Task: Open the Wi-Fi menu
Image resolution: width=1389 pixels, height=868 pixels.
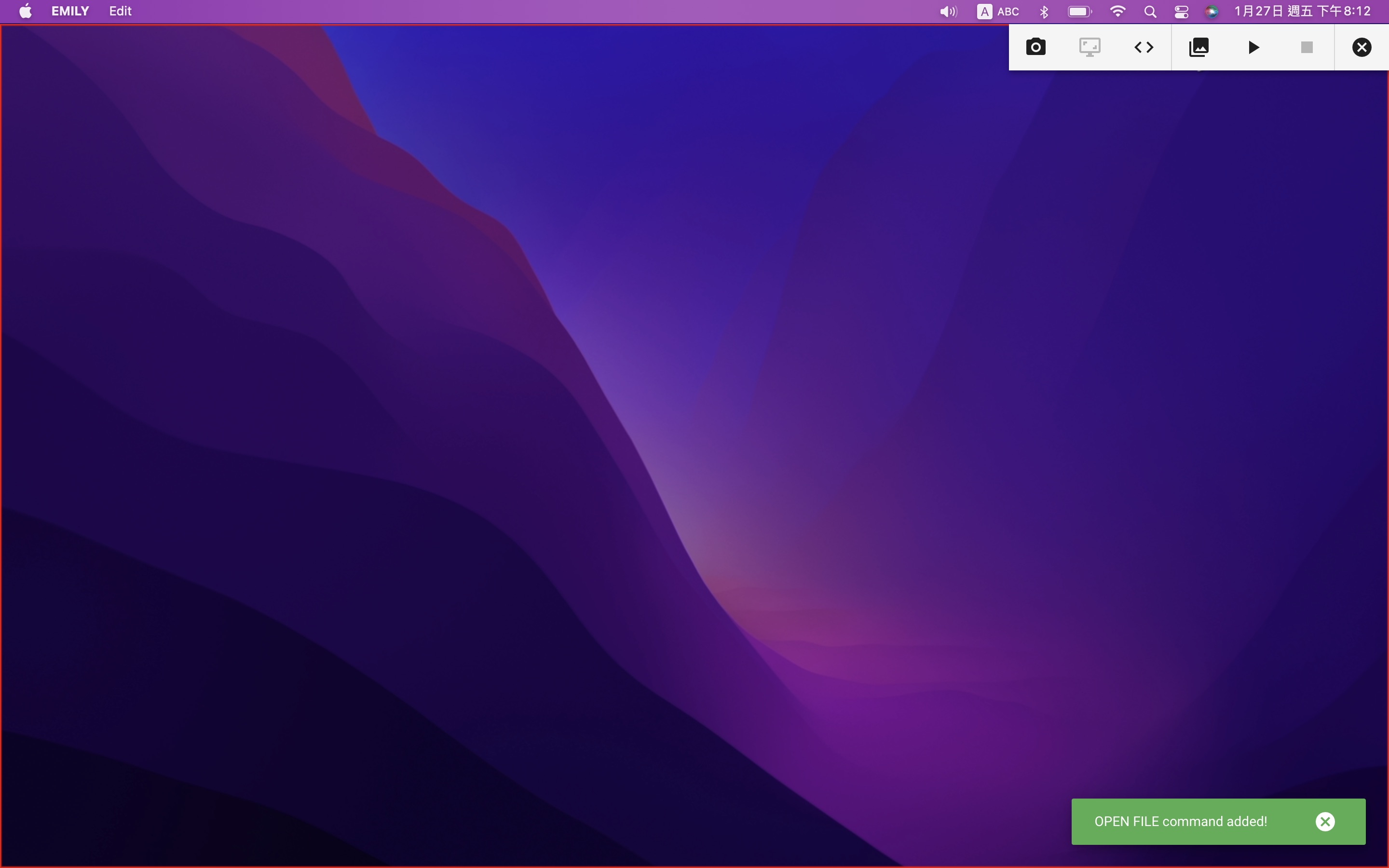Action: click(x=1117, y=12)
